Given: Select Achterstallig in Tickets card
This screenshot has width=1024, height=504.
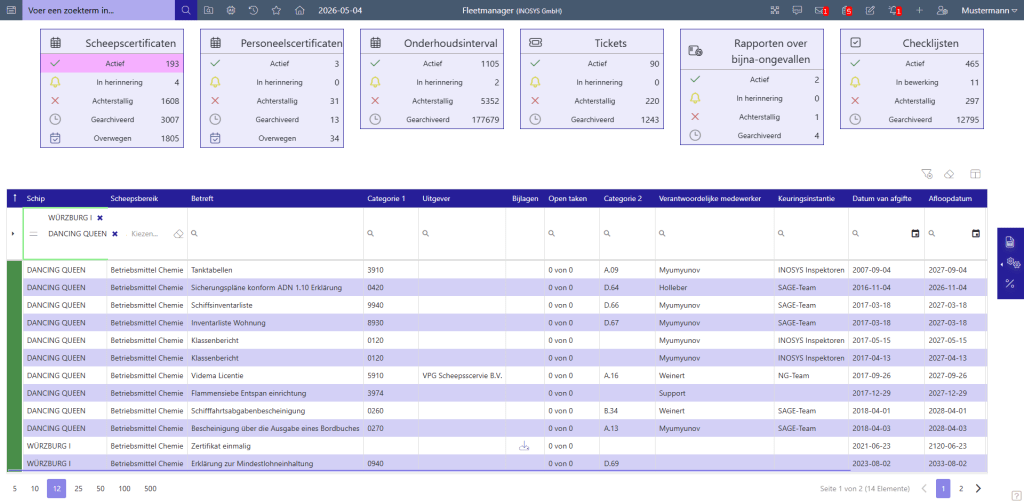Looking at the screenshot, I should coord(592,101).
